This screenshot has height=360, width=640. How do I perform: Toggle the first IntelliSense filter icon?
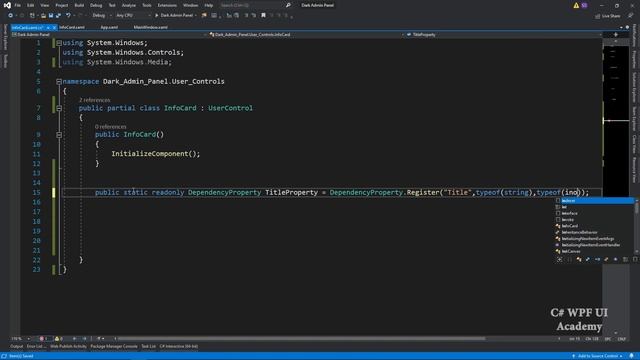[x=560, y=259]
